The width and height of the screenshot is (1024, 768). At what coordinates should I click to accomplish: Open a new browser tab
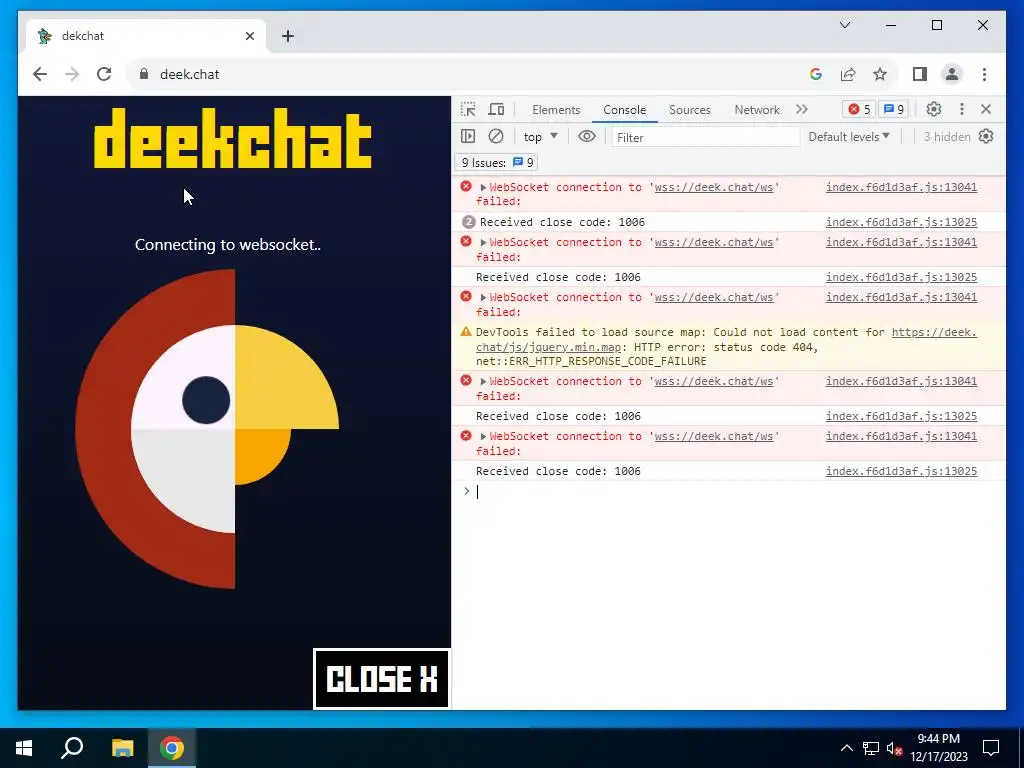point(288,36)
